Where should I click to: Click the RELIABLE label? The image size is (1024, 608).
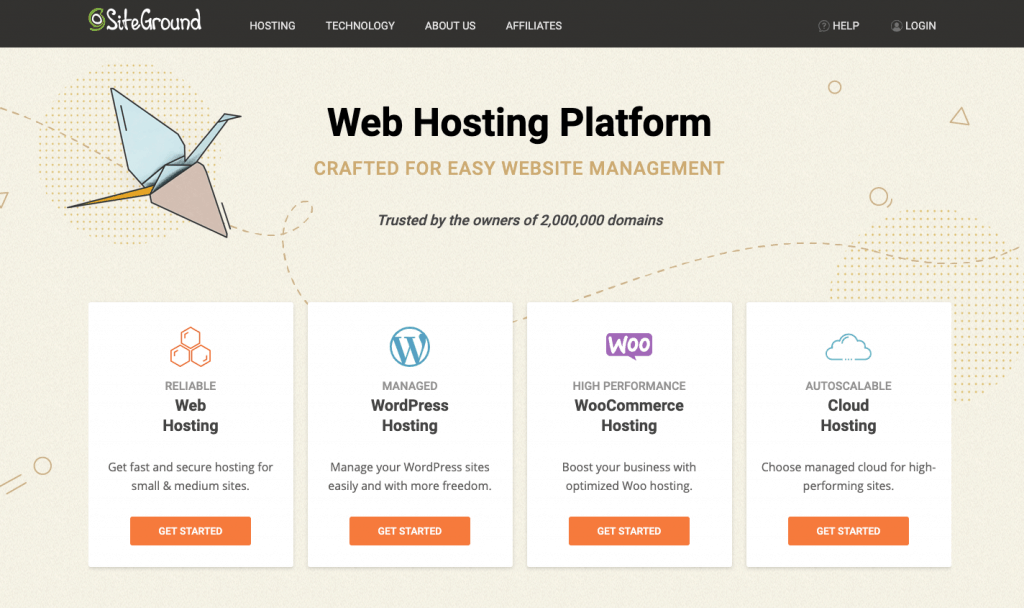pos(190,386)
